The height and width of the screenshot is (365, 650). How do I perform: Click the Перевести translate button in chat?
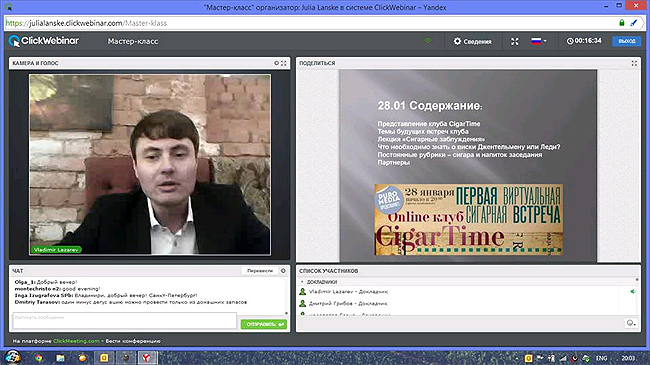click(260, 271)
